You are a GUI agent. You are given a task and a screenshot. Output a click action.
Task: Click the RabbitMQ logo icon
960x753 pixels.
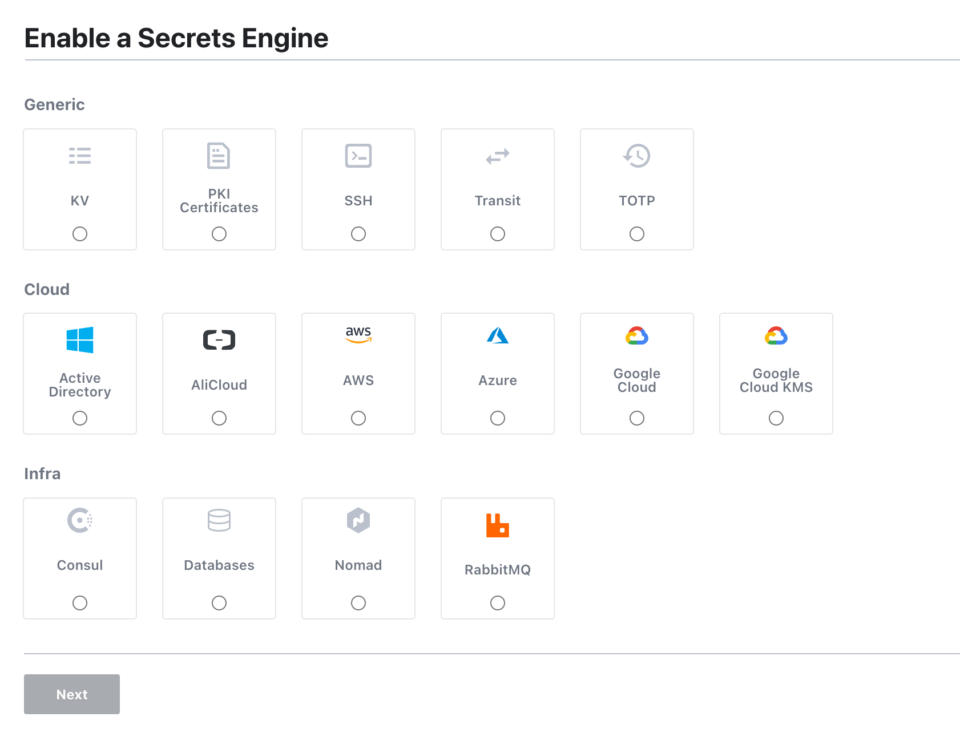pos(497,520)
